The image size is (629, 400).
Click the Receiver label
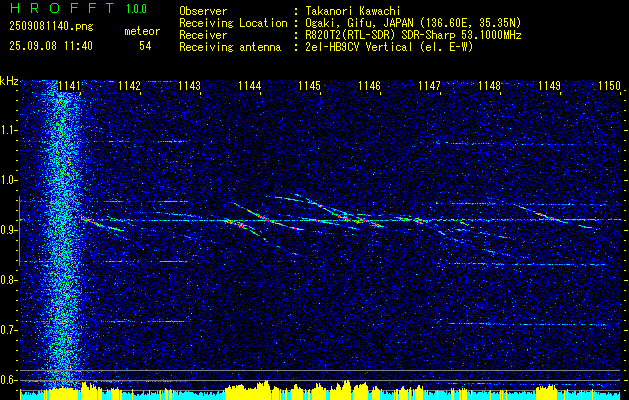tap(203, 35)
